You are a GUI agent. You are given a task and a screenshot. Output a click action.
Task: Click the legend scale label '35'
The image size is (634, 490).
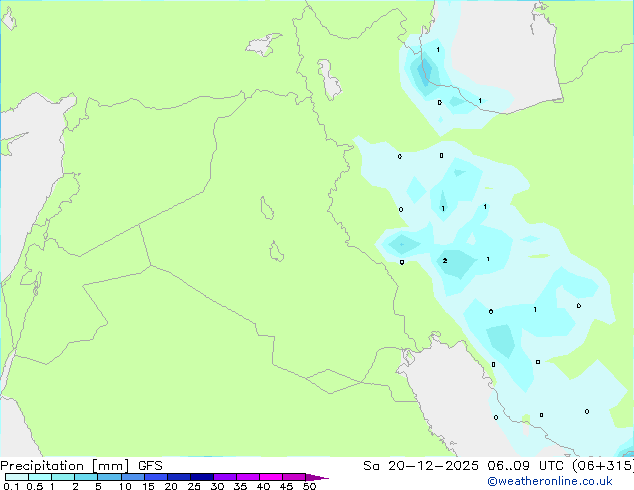240,486
